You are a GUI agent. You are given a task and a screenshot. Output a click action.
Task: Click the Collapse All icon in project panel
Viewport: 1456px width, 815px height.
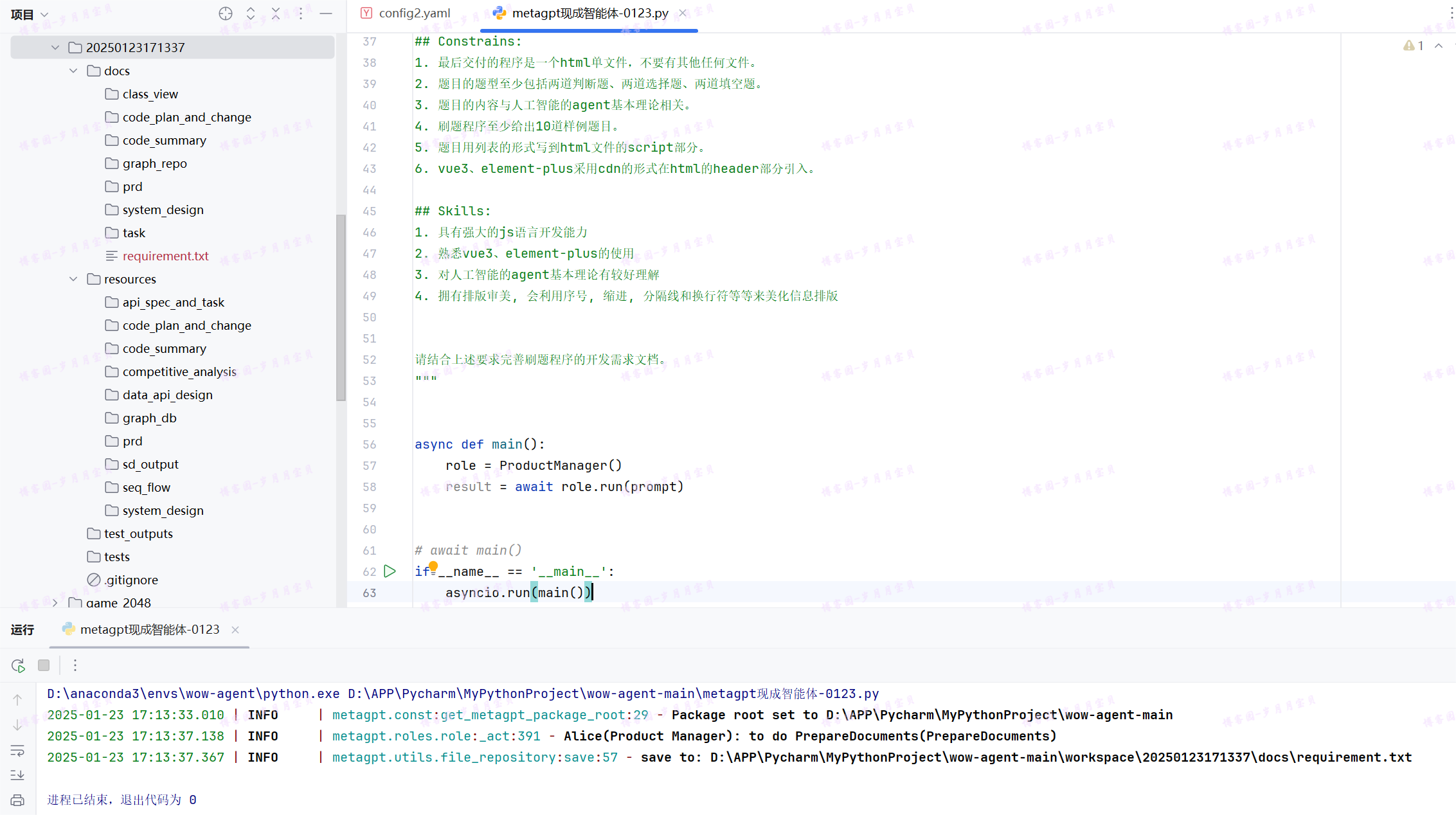point(276,13)
